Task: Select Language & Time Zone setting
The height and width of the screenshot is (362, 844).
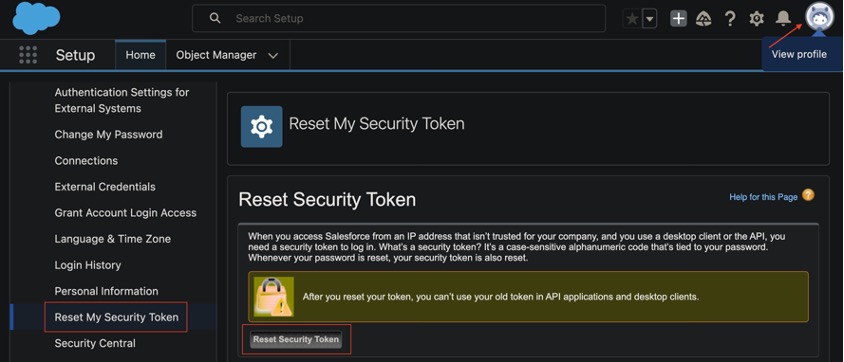Action: pyautogui.click(x=112, y=239)
